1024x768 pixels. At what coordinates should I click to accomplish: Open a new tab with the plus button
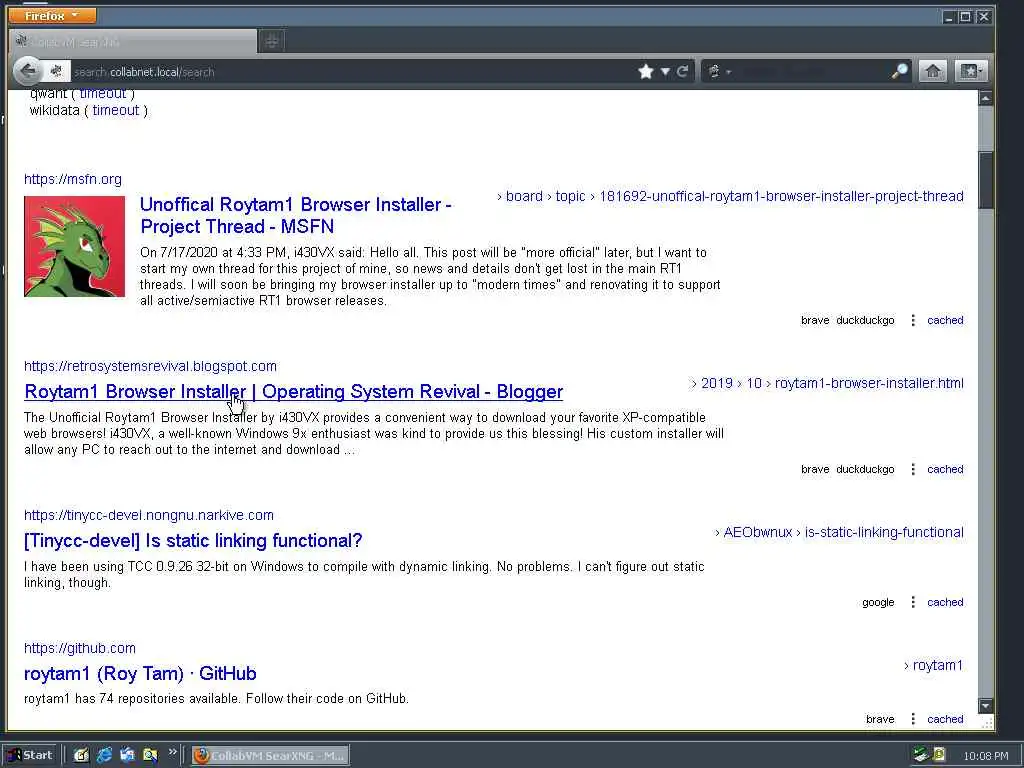point(272,42)
